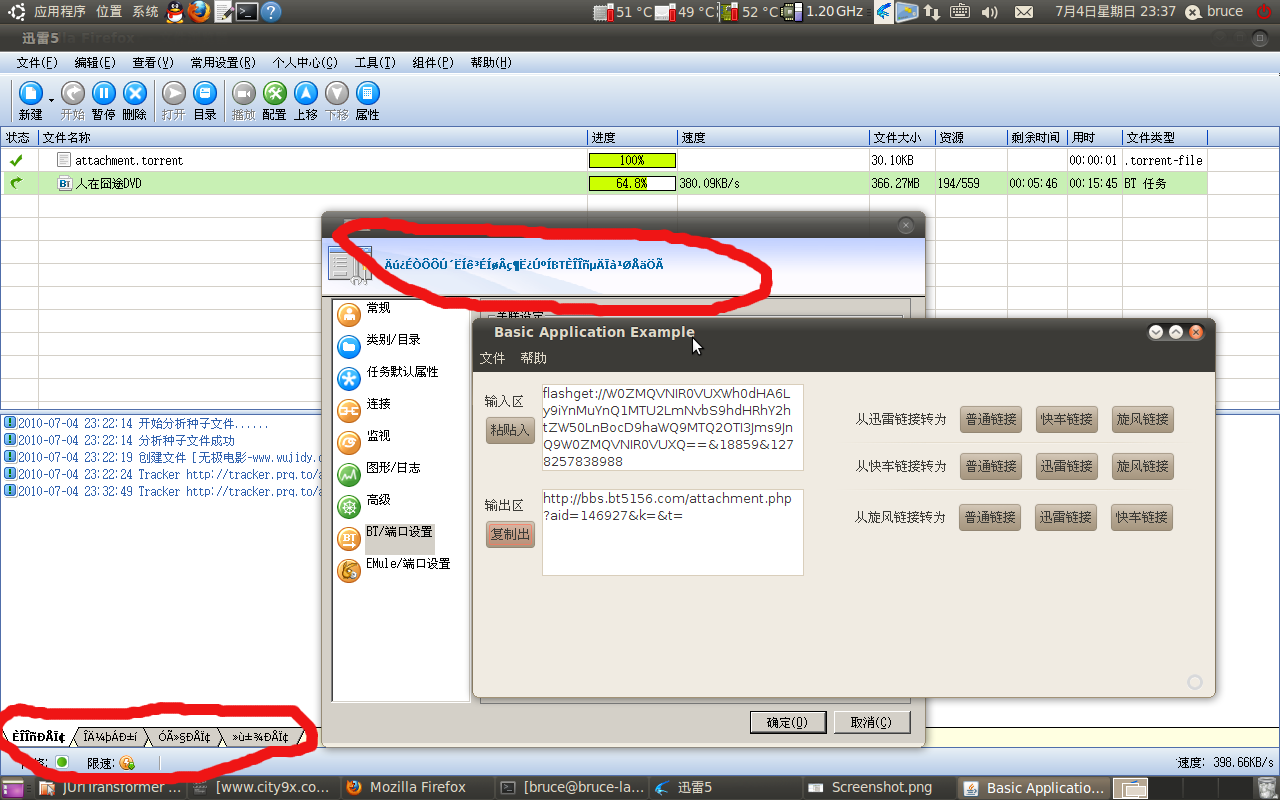Select 图形/日志 in the settings sidebar
The width and height of the screenshot is (1280, 800).
pyautogui.click(x=393, y=468)
